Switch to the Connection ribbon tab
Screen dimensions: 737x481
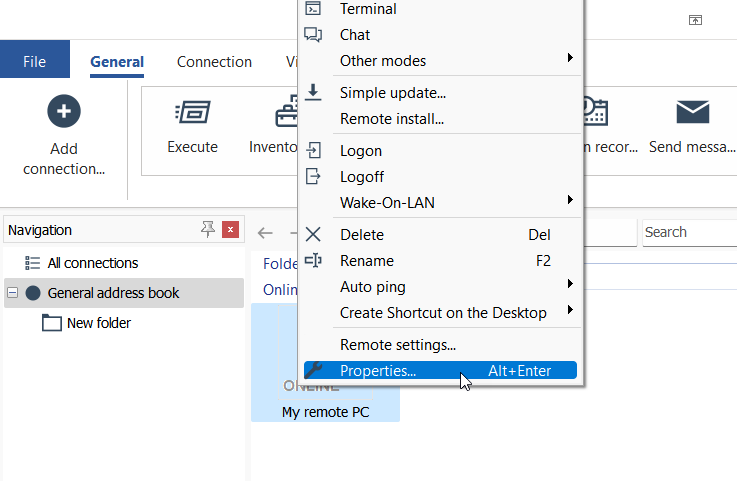[214, 62]
